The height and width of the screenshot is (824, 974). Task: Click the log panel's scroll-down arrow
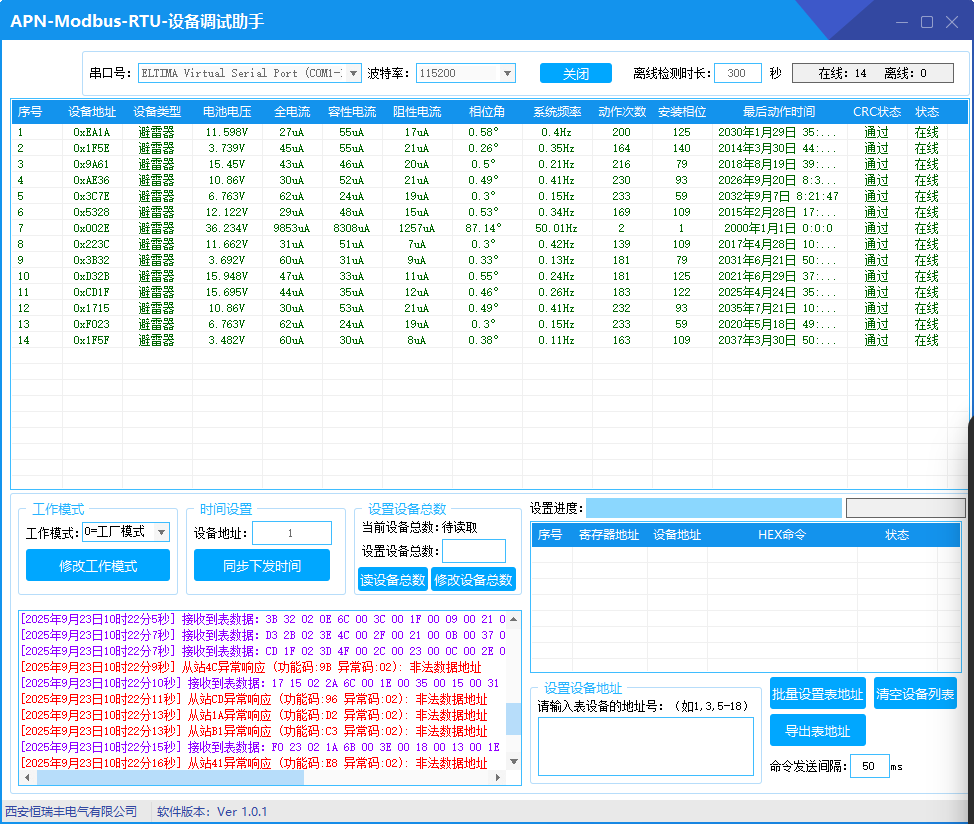pos(514,762)
